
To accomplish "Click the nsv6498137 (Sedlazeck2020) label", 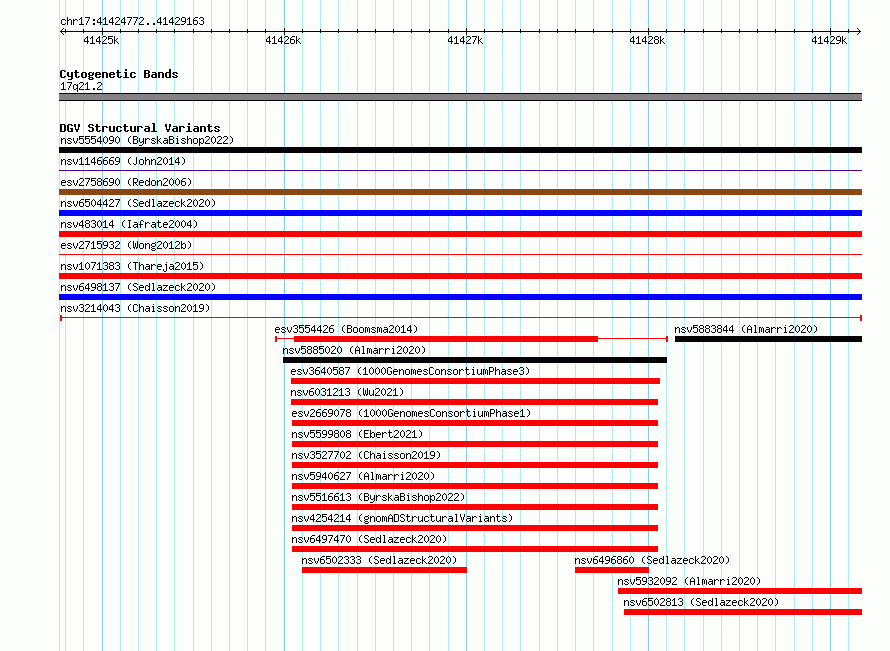I will [x=138, y=287].
